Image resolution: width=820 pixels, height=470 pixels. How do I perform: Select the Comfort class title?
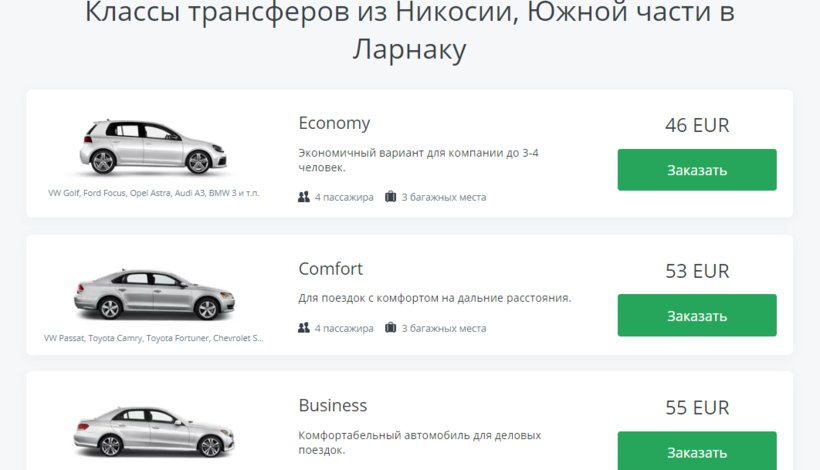tap(330, 269)
